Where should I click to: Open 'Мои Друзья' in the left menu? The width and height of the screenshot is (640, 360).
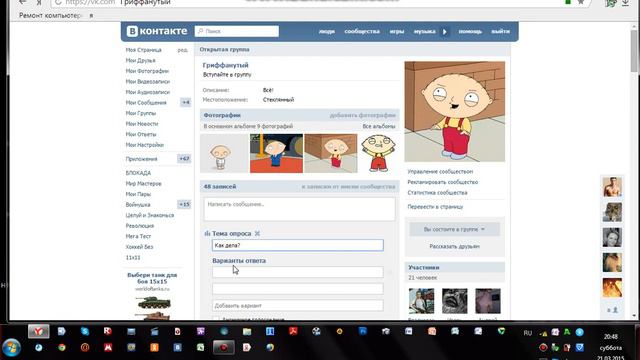click(140, 60)
